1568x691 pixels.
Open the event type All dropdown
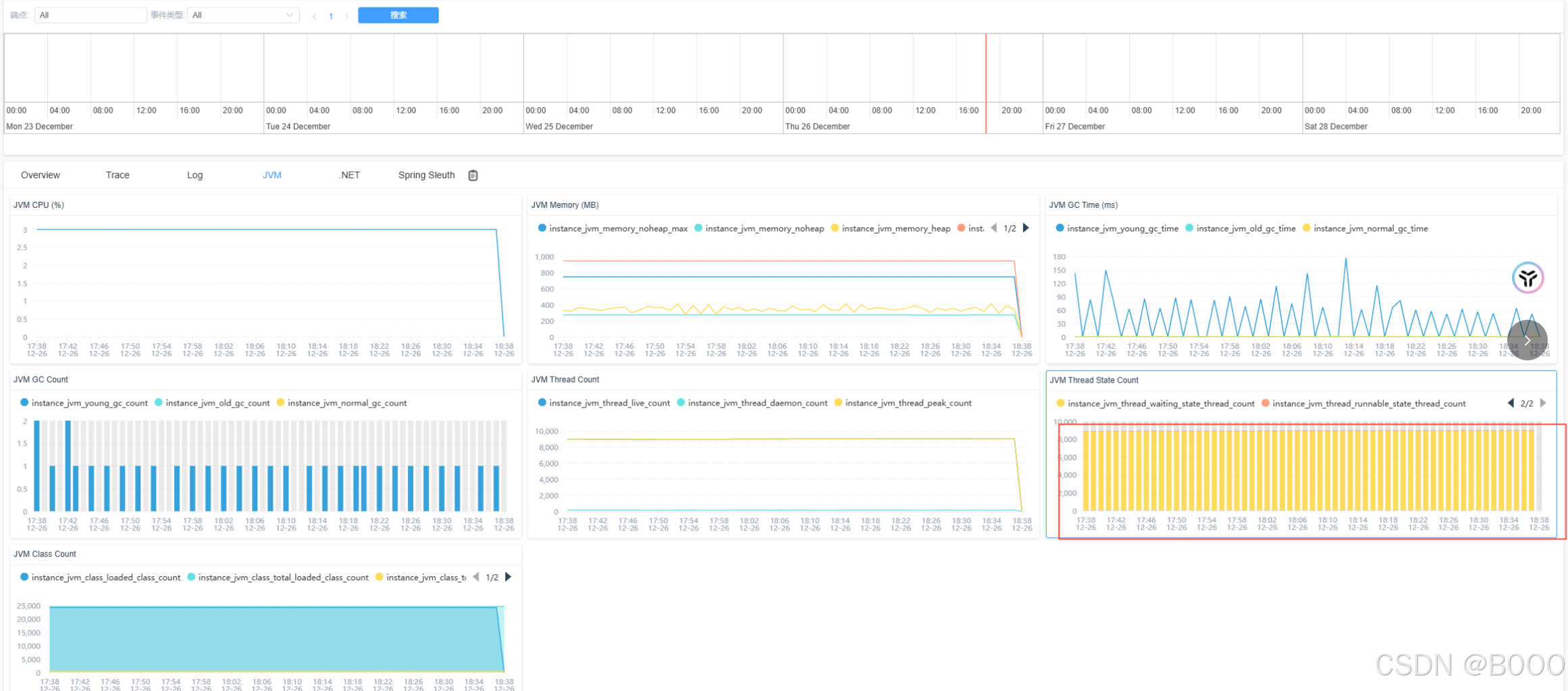point(243,15)
